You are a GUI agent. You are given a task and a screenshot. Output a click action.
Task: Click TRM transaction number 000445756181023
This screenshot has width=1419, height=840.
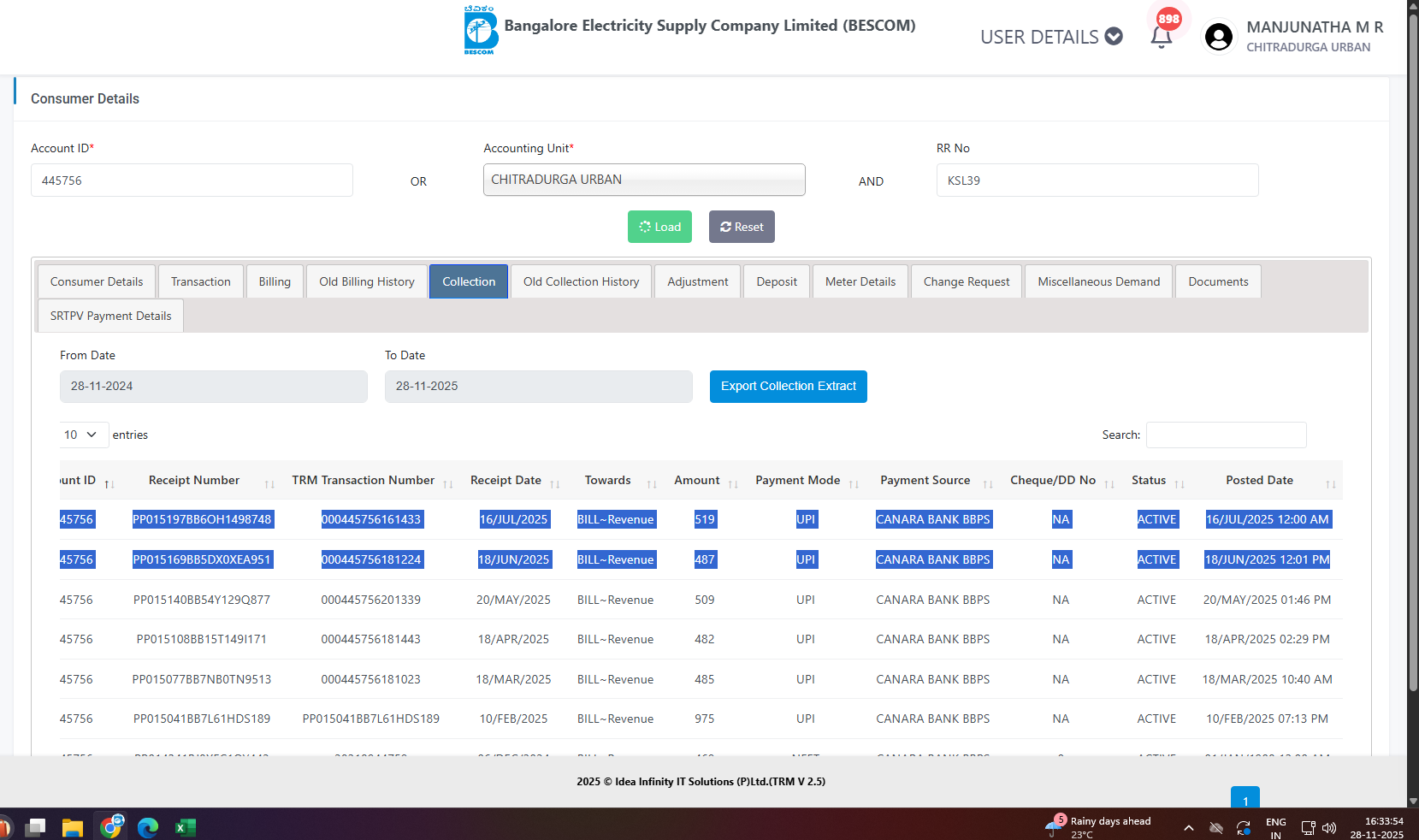pyautogui.click(x=371, y=679)
